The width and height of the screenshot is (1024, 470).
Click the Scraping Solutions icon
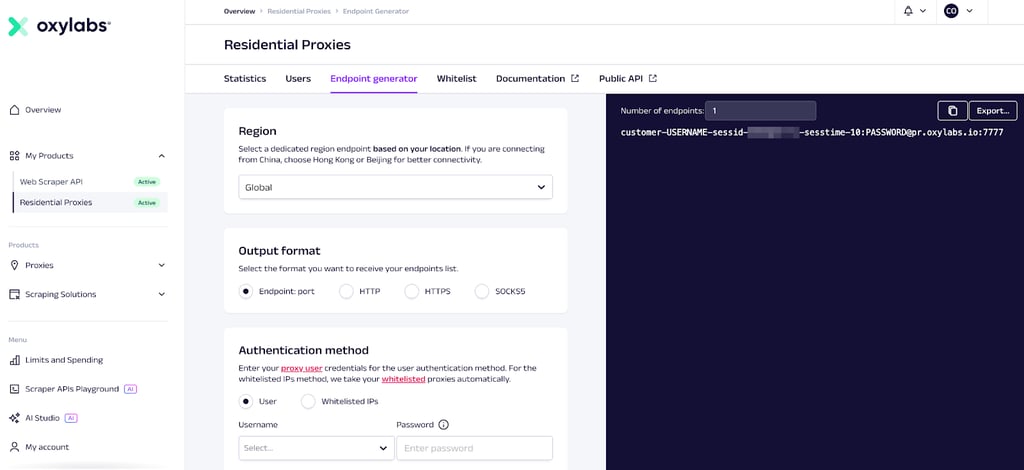(x=14, y=294)
